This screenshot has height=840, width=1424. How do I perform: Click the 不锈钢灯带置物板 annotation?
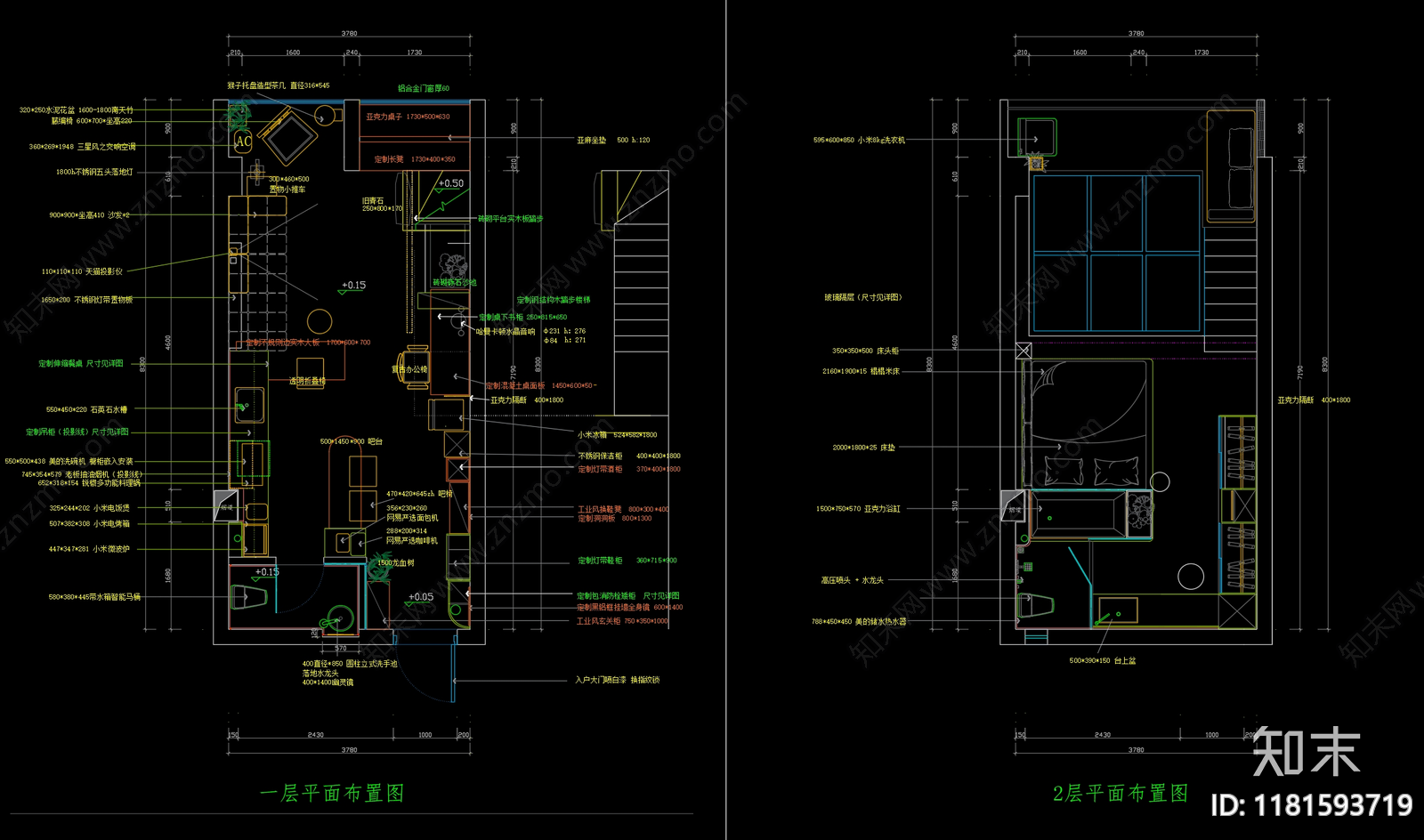(86, 300)
